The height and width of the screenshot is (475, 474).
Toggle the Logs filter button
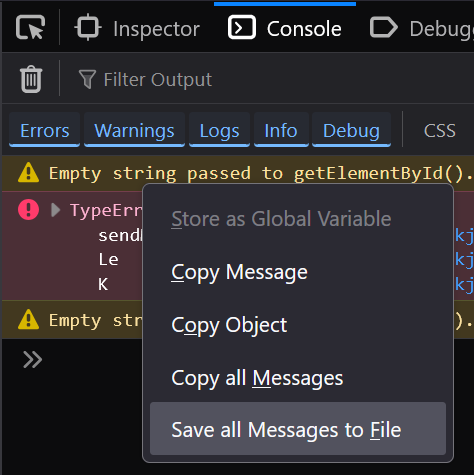(219, 130)
